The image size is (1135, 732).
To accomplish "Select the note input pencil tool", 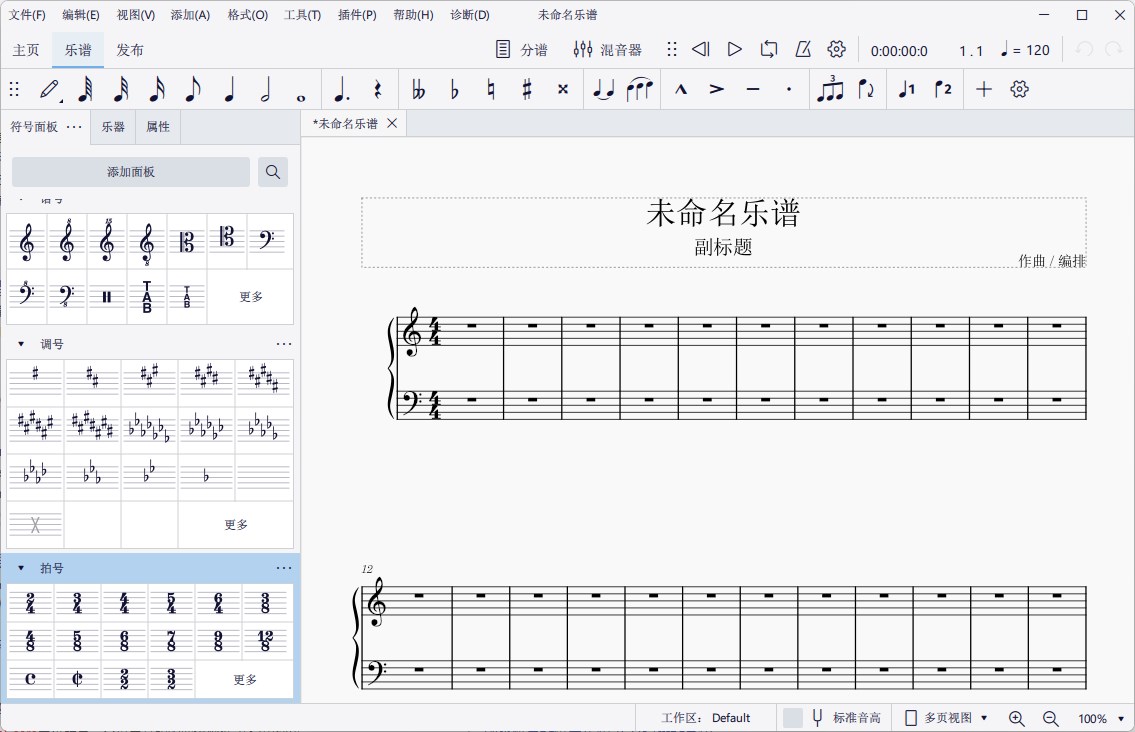I will [x=50, y=89].
